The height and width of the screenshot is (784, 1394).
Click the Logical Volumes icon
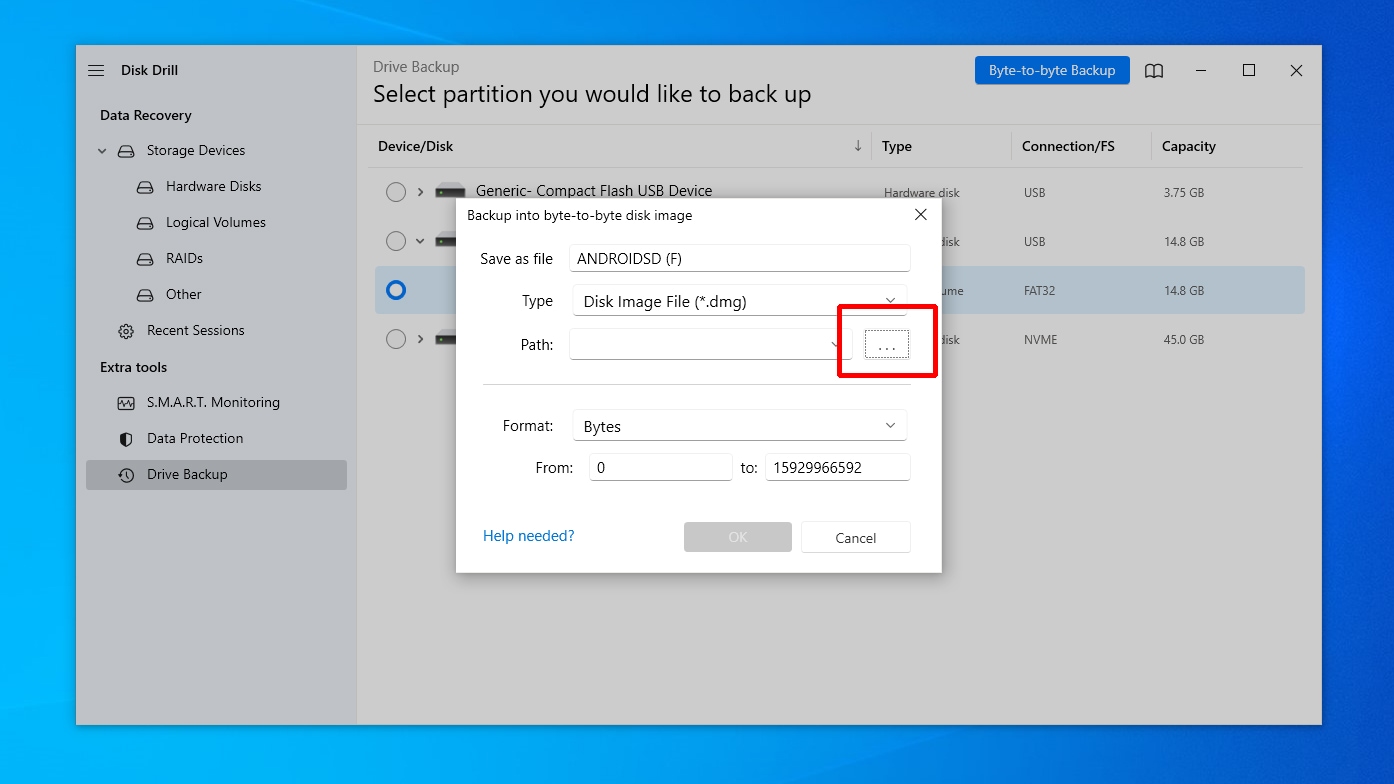tap(146, 223)
